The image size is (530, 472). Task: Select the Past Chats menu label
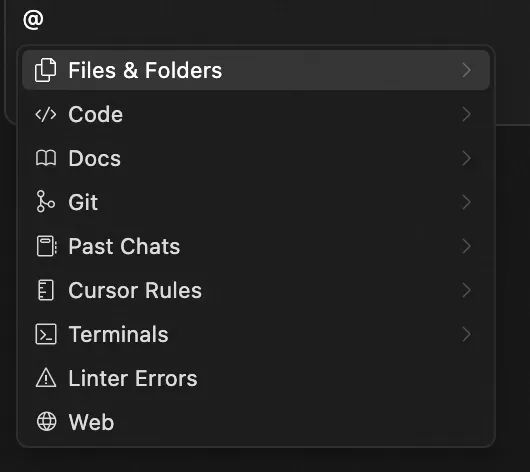click(x=124, y=246)
